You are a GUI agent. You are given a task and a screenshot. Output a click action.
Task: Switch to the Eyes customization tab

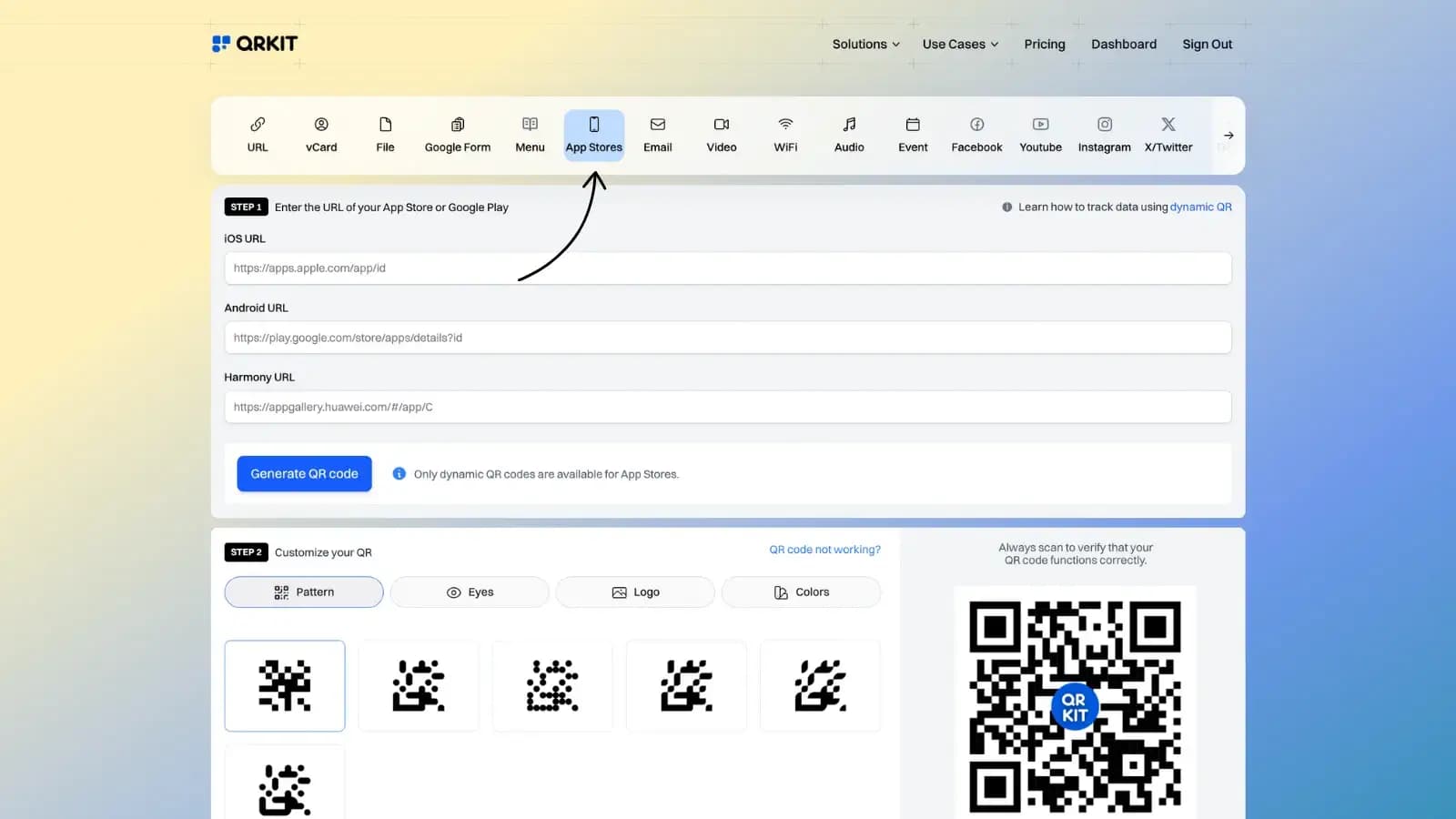(x=469, y=591)
